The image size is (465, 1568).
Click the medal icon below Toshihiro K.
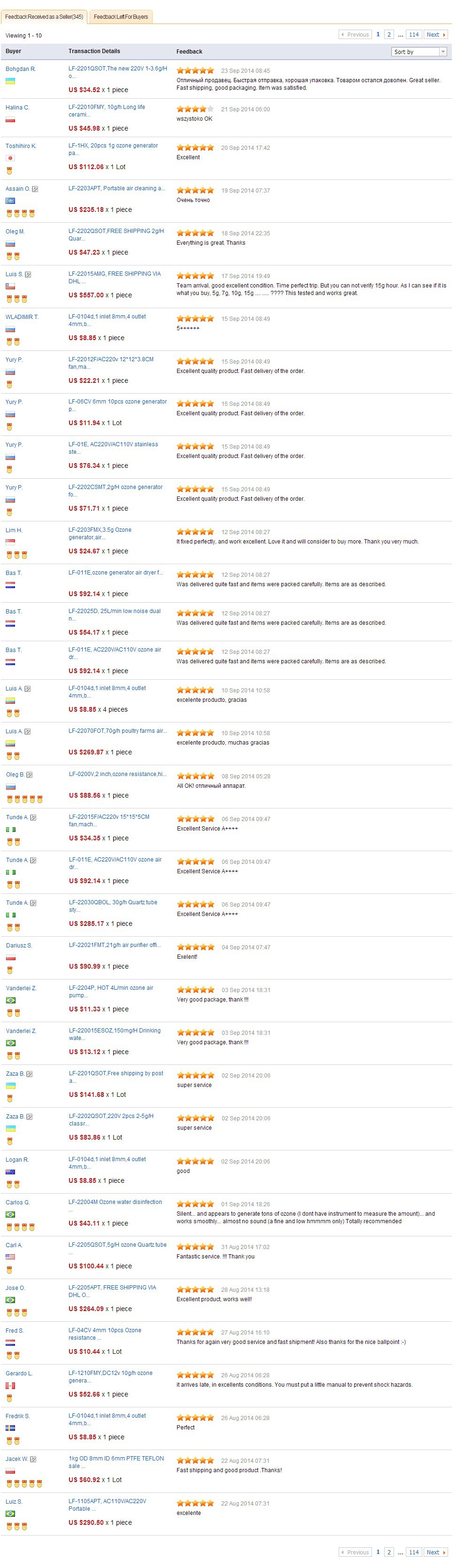point(9,171)
